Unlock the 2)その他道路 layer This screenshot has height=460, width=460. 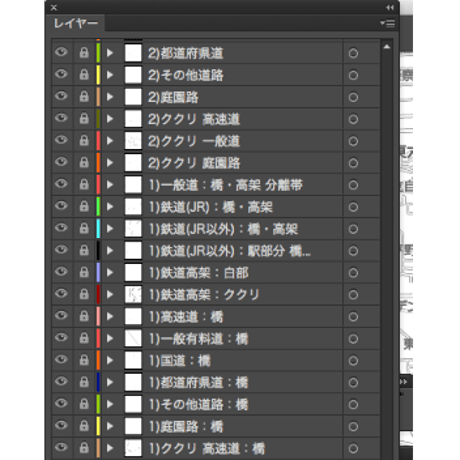coord(84,75)
